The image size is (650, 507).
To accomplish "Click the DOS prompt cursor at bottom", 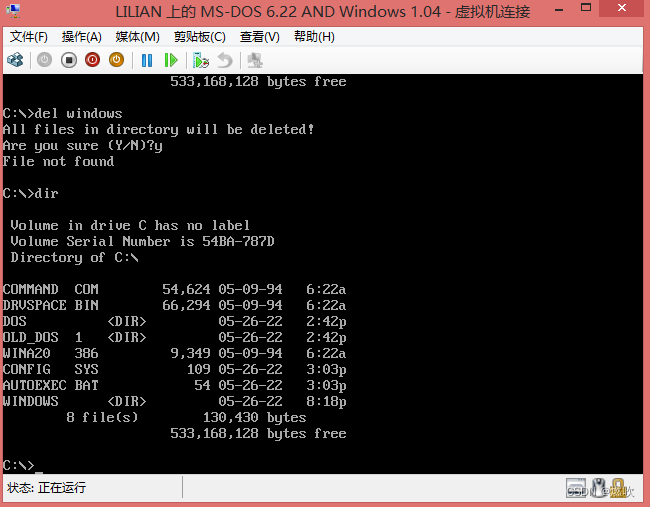I will click(x=39, y=471).
